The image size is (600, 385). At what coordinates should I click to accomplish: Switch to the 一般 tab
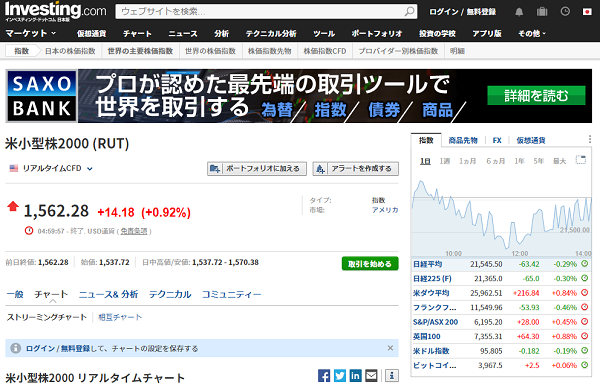coord(15,294)
